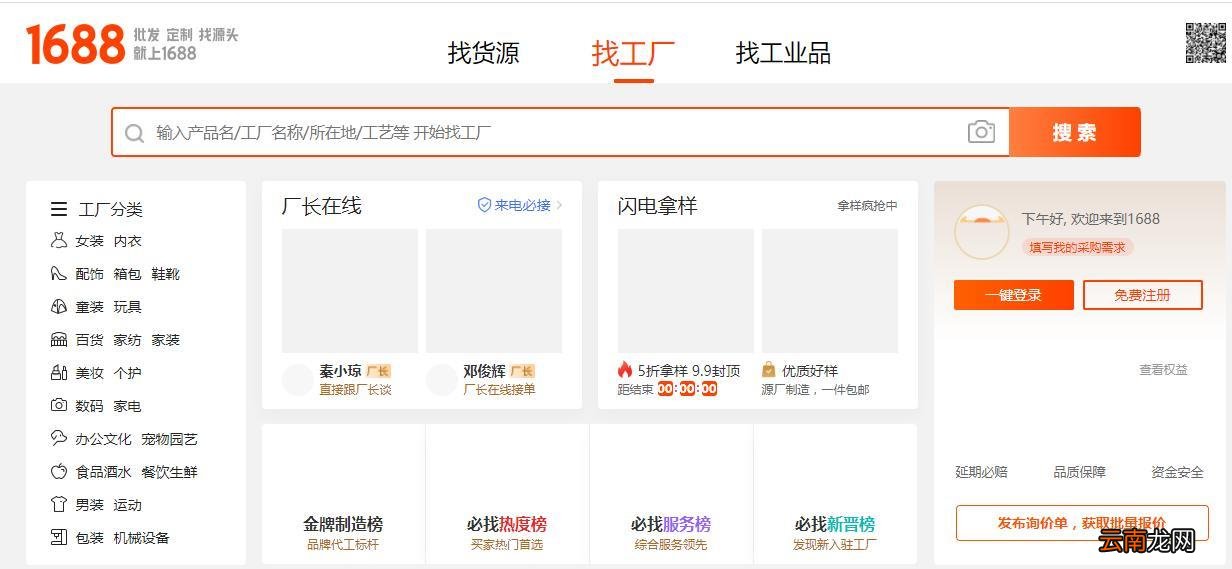Click the camera icon beside 数码
This screenshot has height=569, width=1232.
point(59,406)
